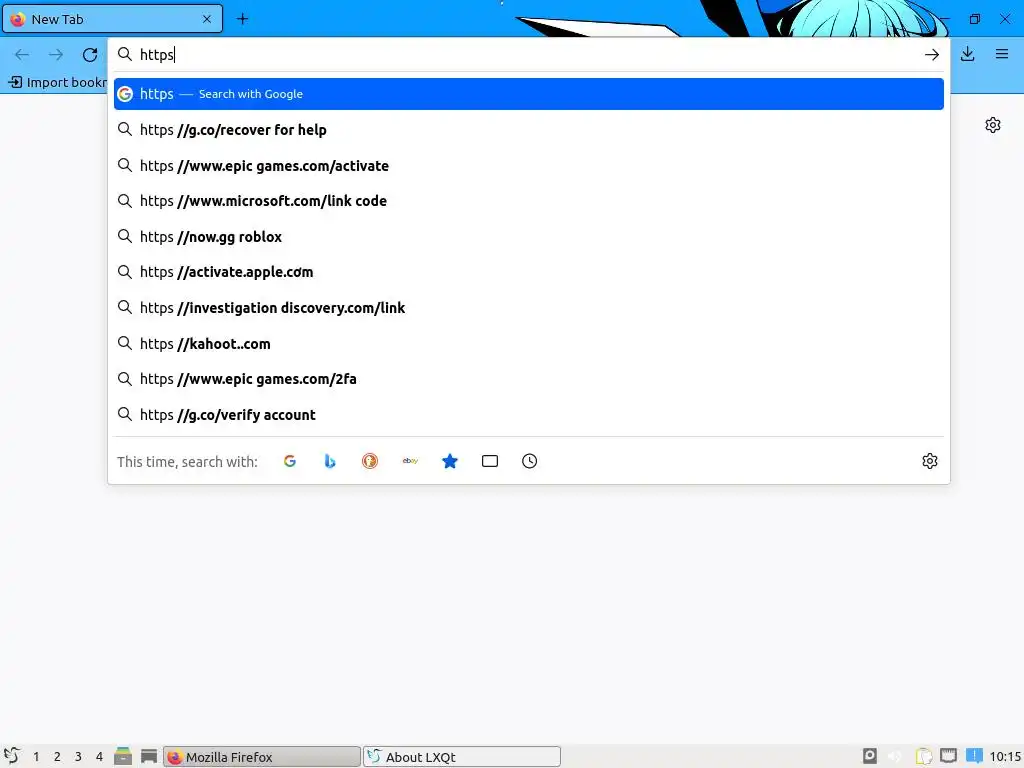Open the Firefox application menu
1024x768 pixels.
click(x=1002, y=54)
